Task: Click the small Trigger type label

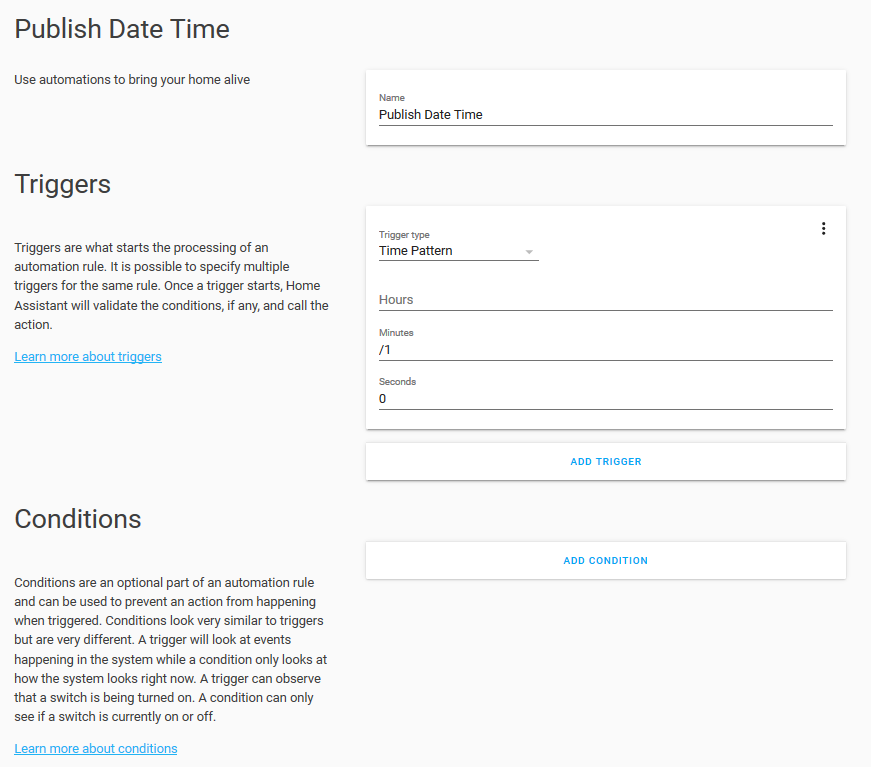Action: click(x=404, y=235)
